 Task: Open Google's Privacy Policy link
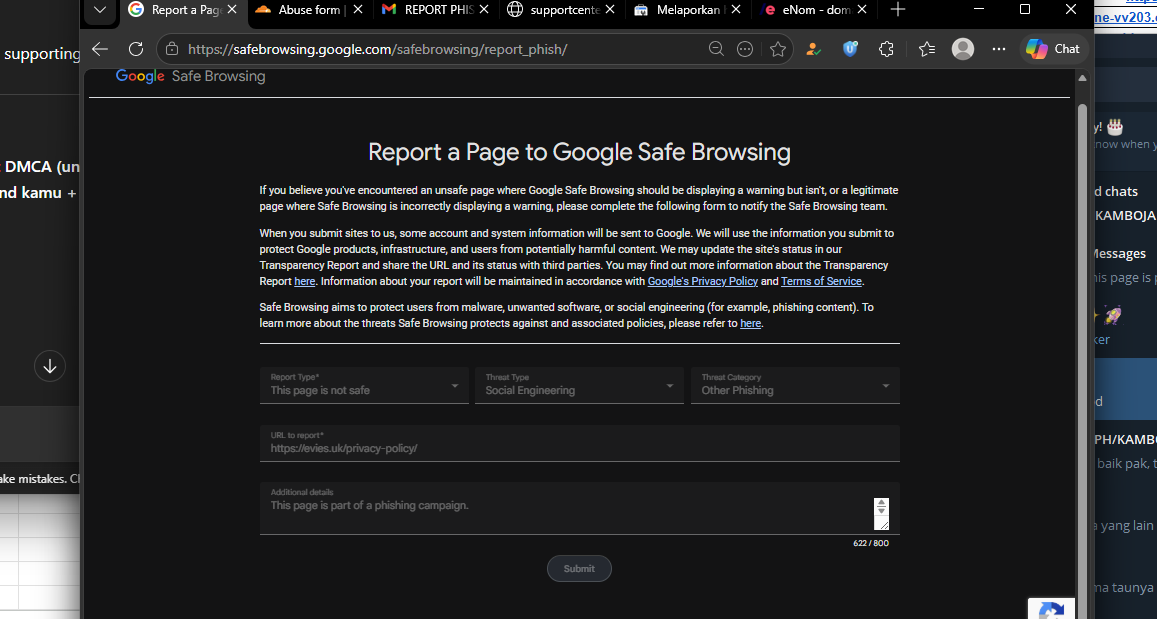point(702,281)
